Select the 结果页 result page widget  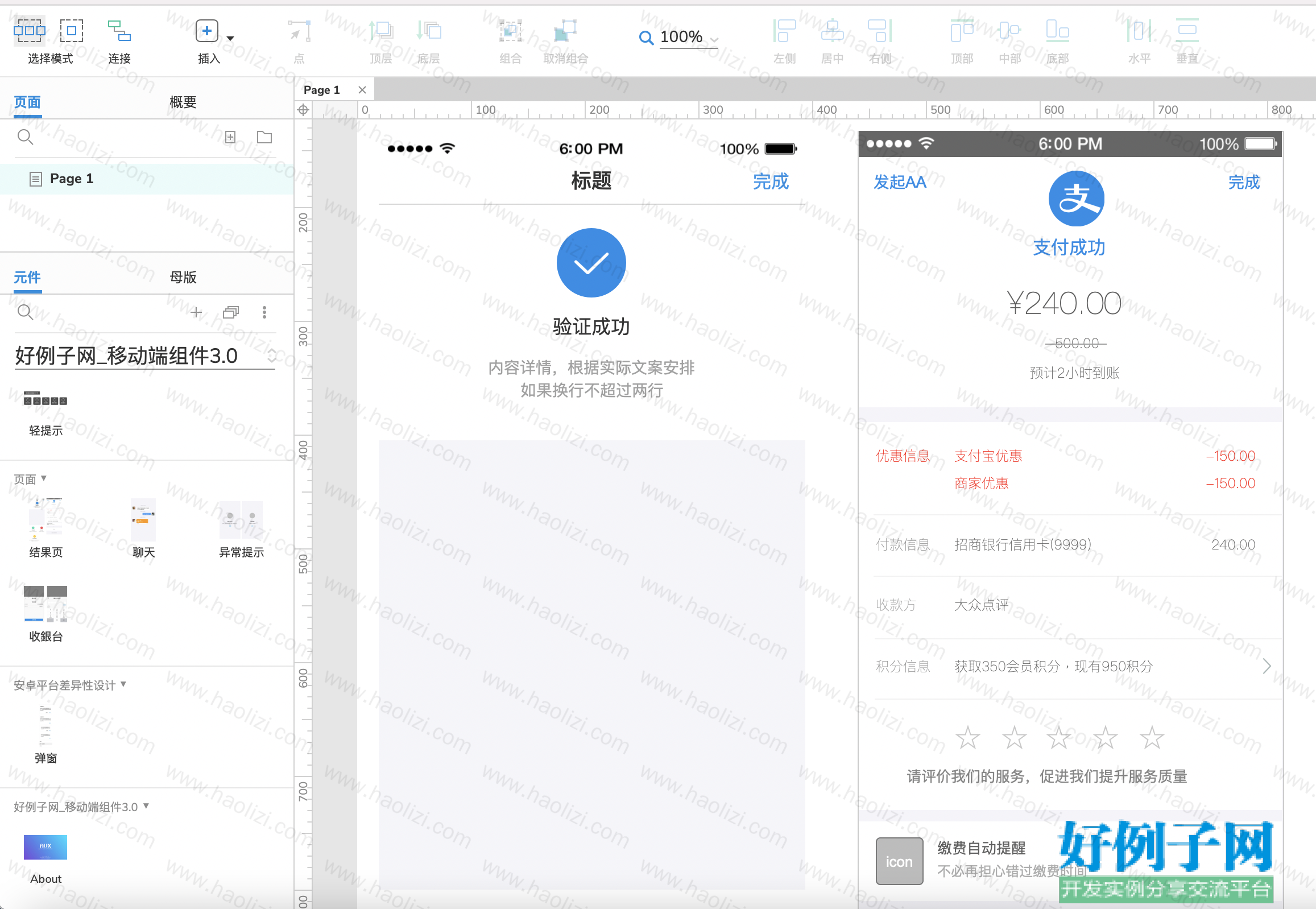45,528
